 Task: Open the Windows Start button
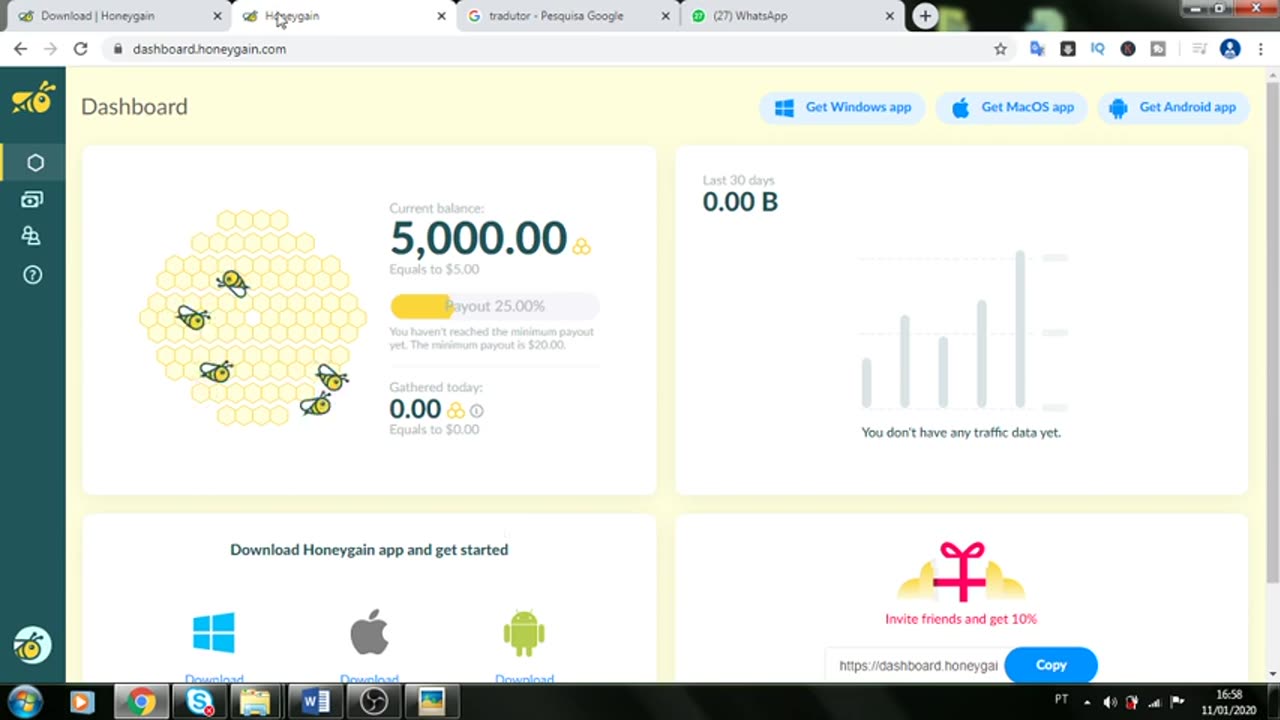click(x=24, y=701)
